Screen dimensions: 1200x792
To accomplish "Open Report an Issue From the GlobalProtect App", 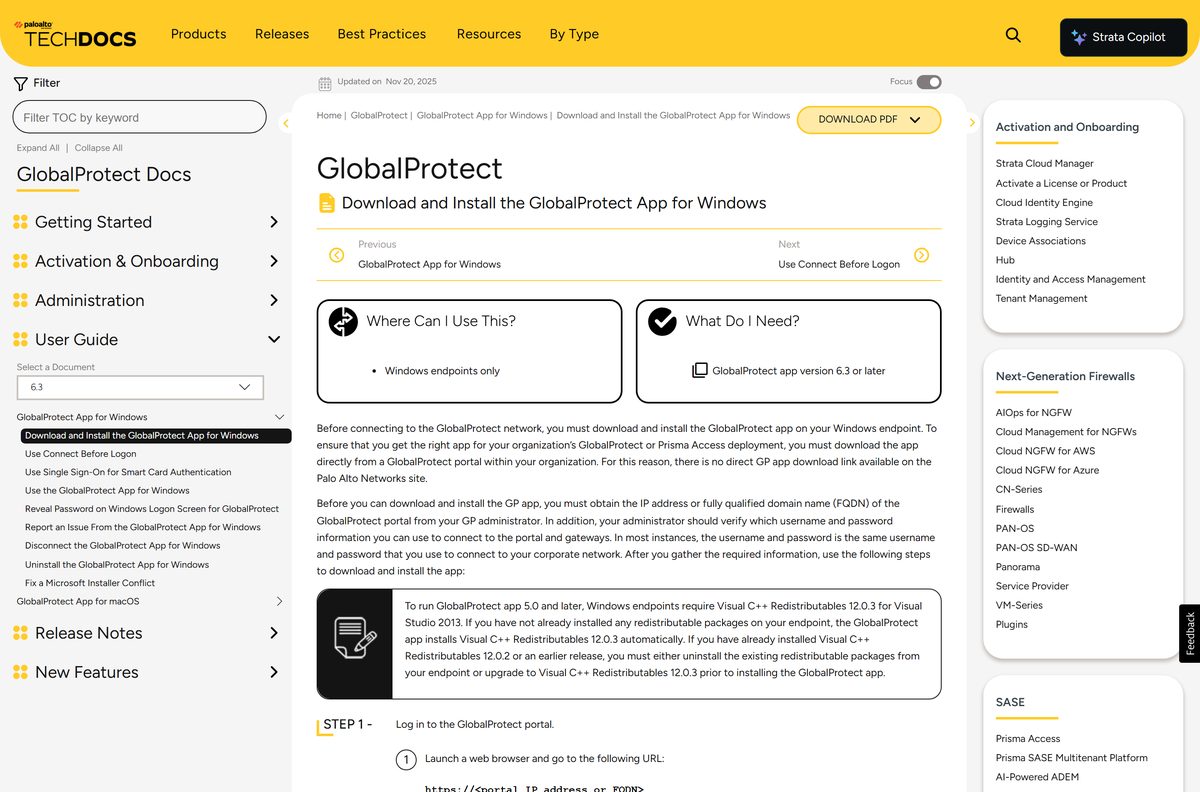I will tap(143, 527).
